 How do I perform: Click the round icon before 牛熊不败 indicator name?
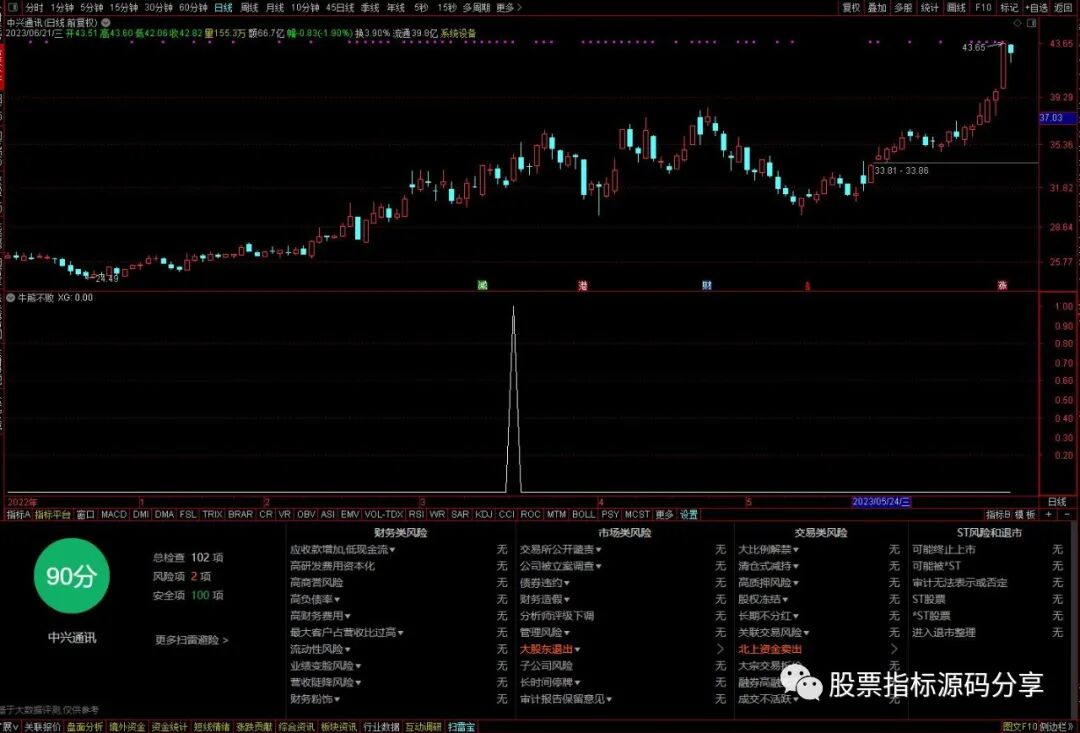click(11, 298)
